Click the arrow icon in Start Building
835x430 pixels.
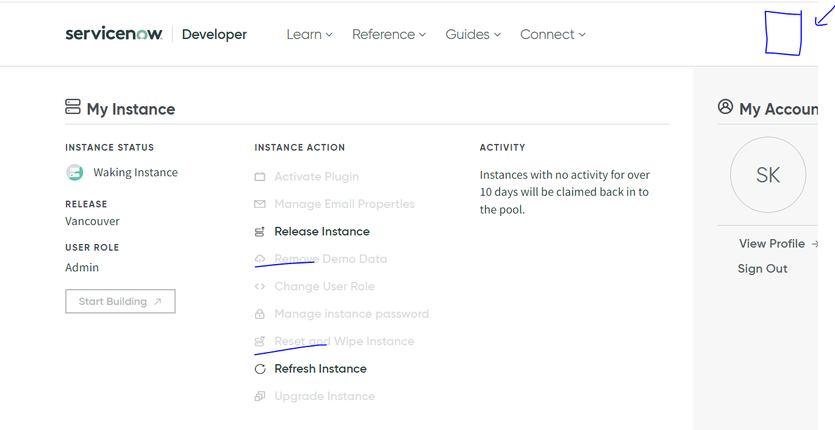(158, 302)
